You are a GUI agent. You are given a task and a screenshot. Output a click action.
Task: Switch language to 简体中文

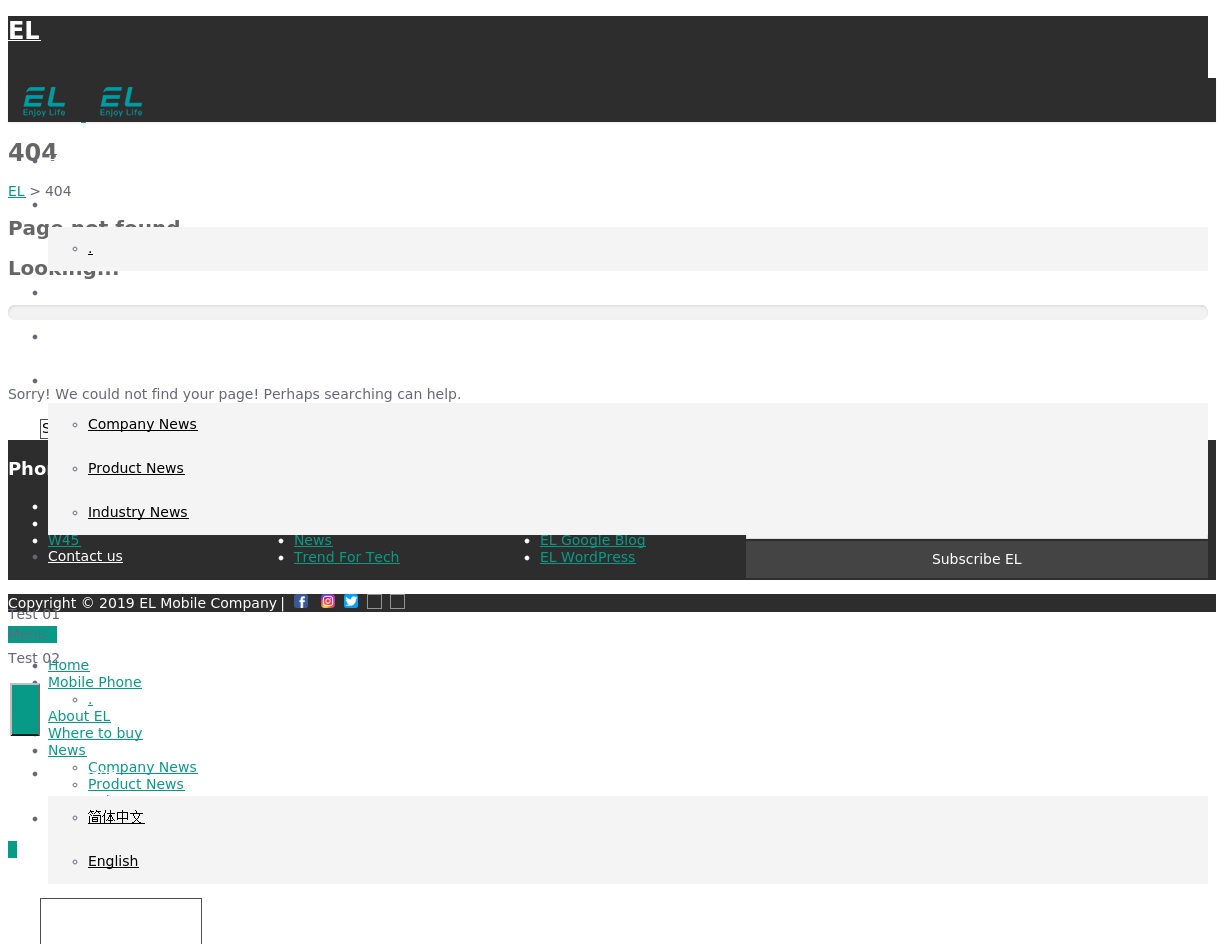pyautogui.click(x=116, y=817)
